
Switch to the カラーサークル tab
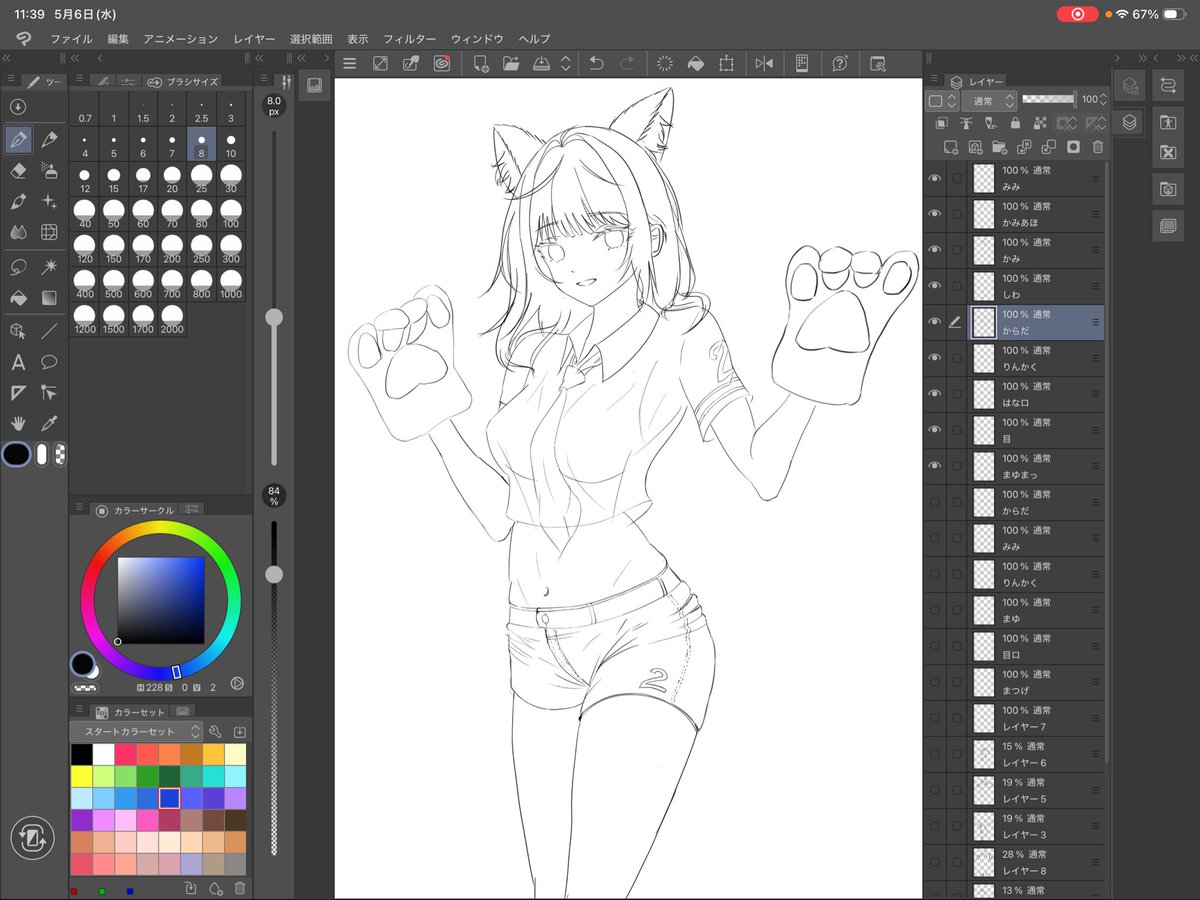135,510
